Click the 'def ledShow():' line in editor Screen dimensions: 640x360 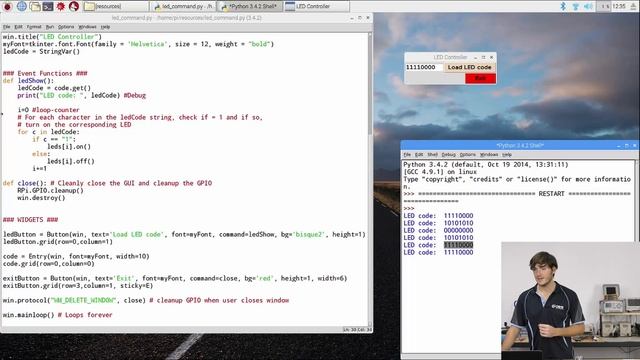click(28, 81)
